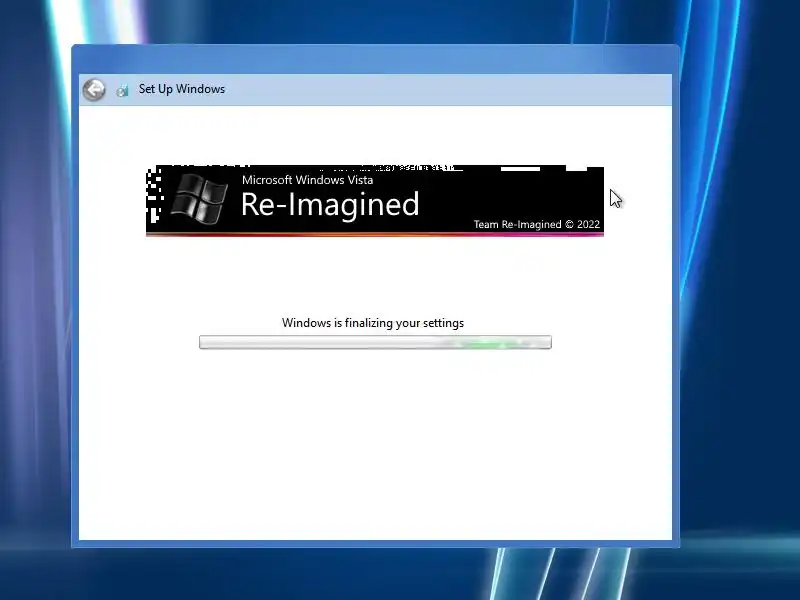Click the finalizing settings progress bar
Viewport: 800px width, 600px height.
(375, 342)
